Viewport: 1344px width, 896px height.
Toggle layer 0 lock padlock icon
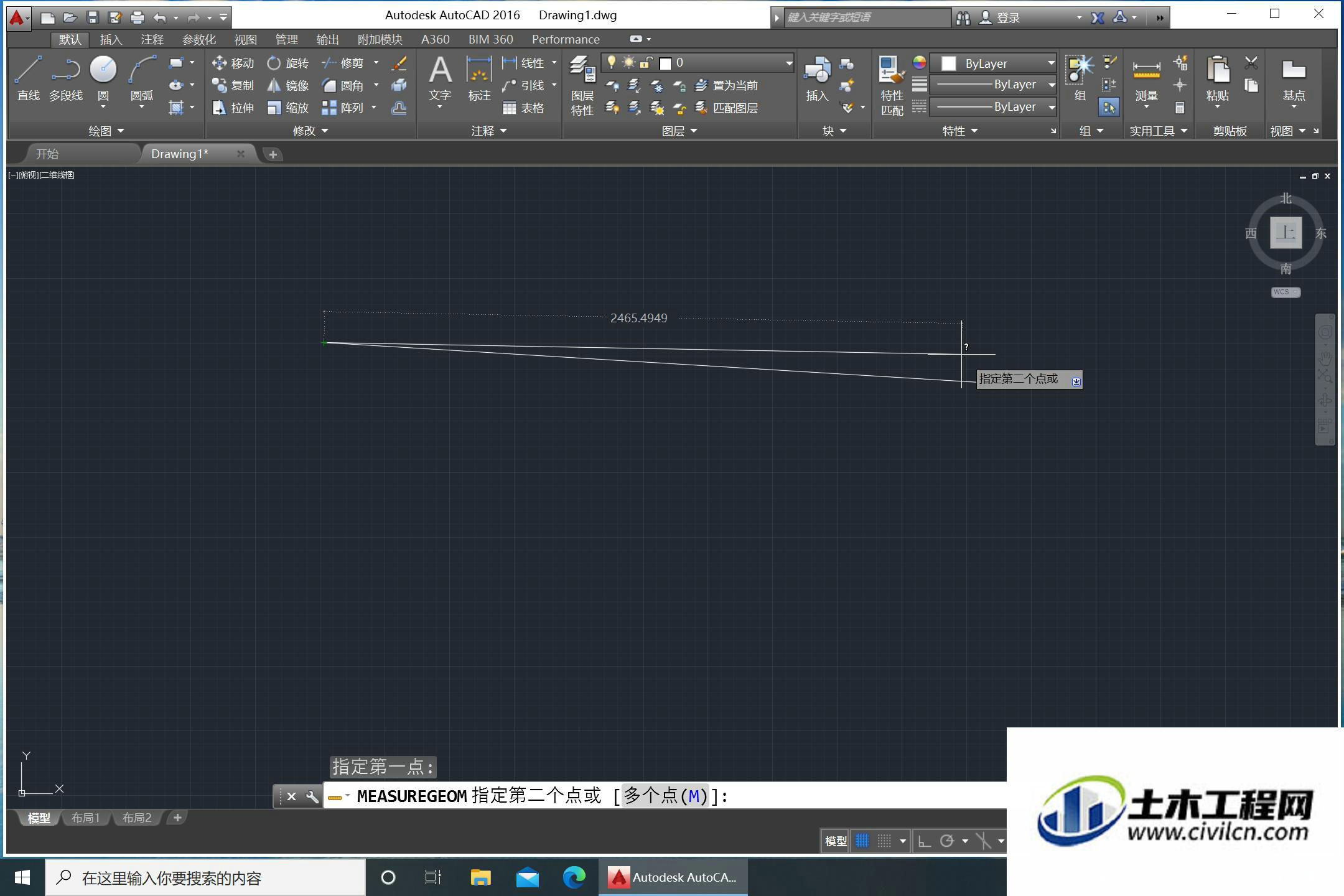[x=646, y=62]
